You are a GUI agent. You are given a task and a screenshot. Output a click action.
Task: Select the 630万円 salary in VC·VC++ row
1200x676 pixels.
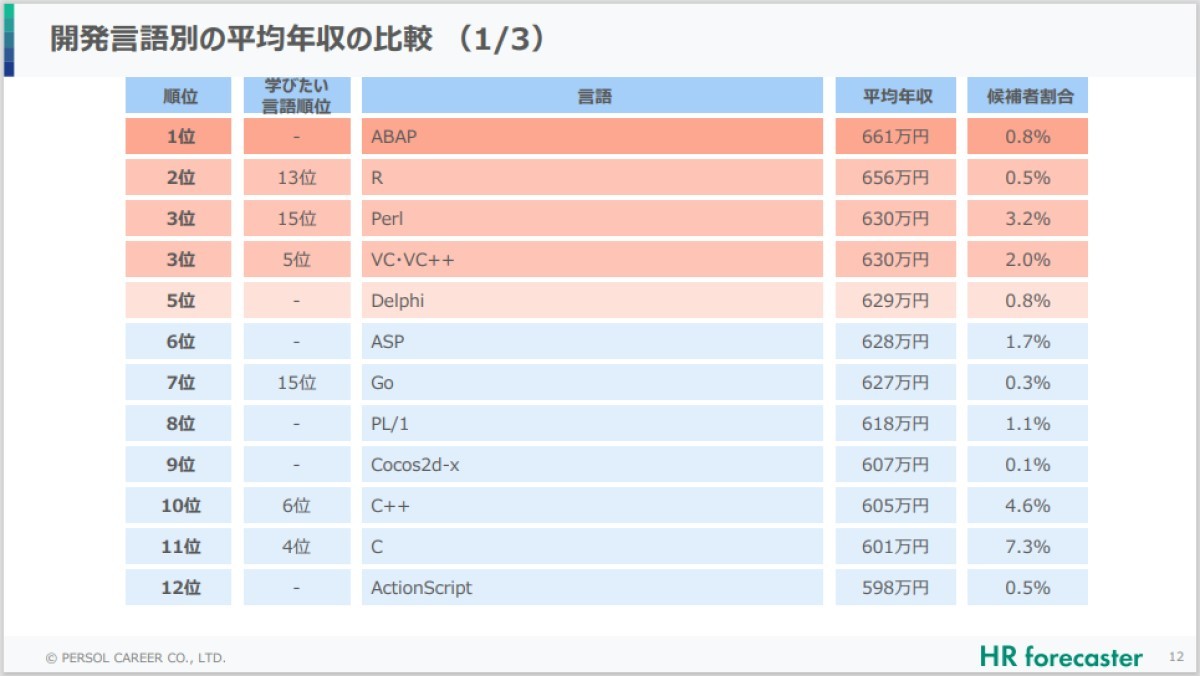[x=896, y=259]
